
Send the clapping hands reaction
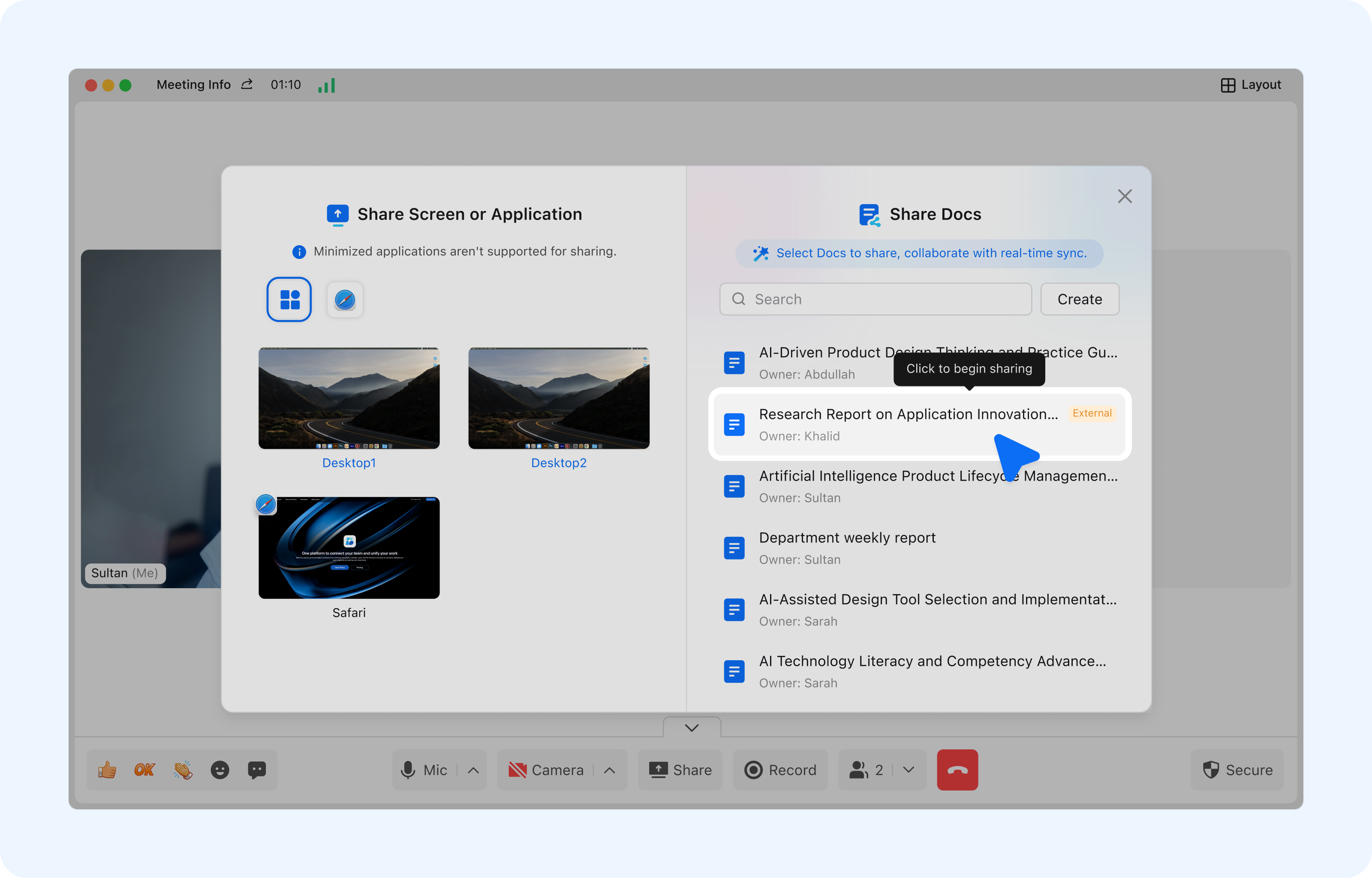(182, 770)
